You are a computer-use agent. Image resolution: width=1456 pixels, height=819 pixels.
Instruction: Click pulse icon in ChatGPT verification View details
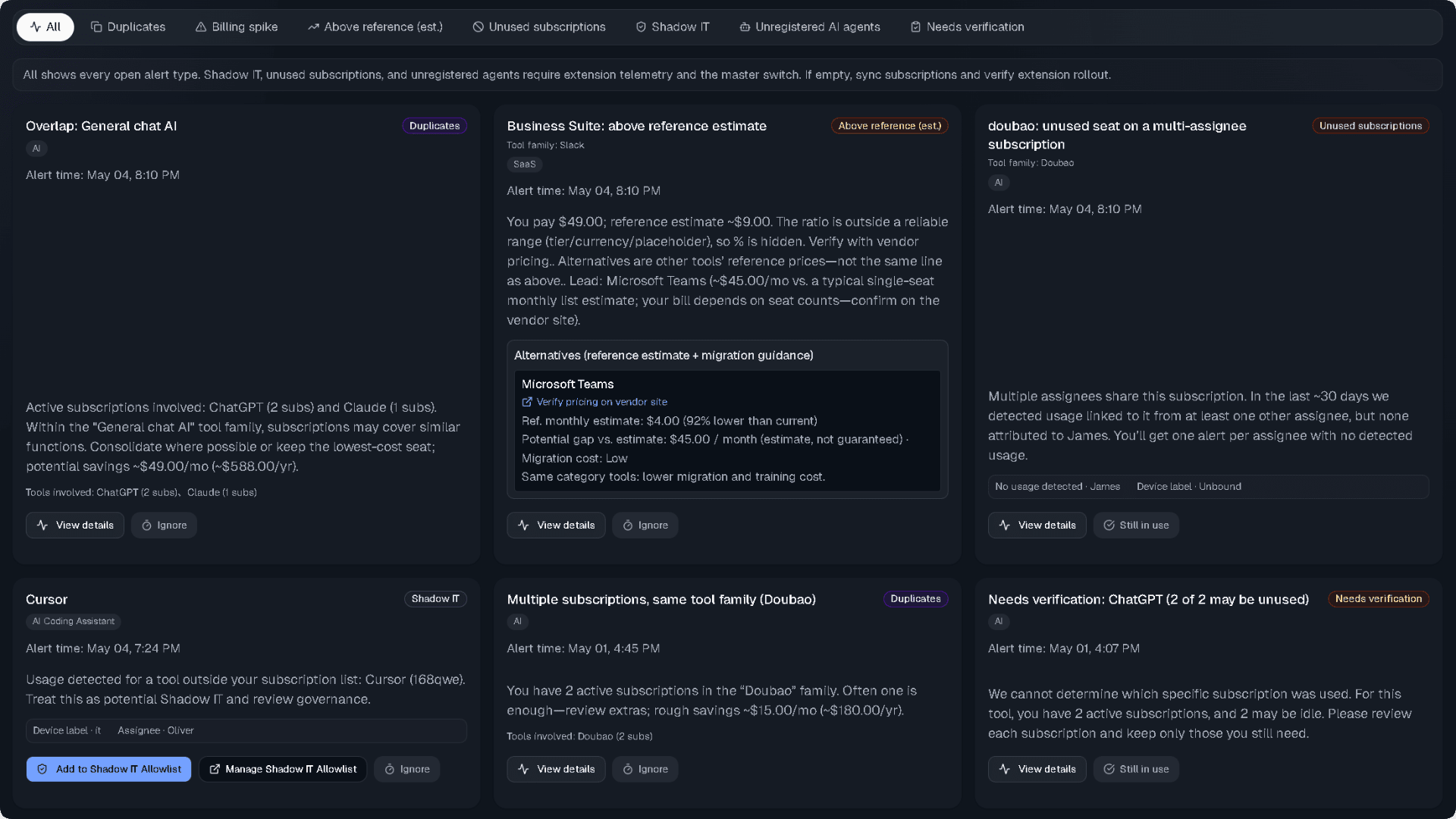coord(1005,769)
